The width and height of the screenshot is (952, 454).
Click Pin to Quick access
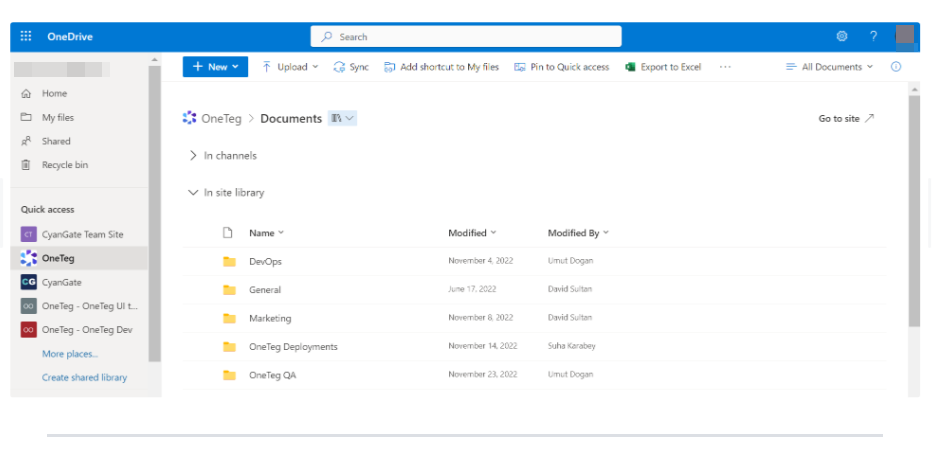pyautogui.click(x=561, y=67)
